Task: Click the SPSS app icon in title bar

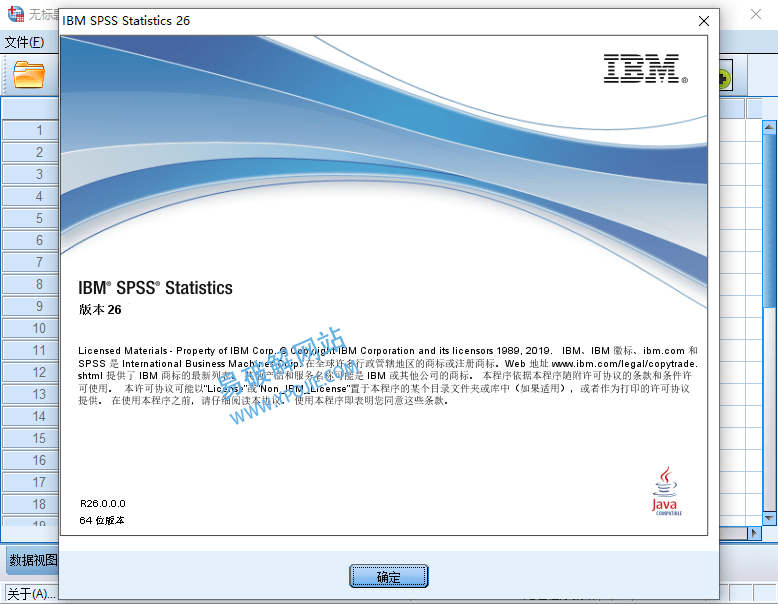Action: [x=15, y=13]
